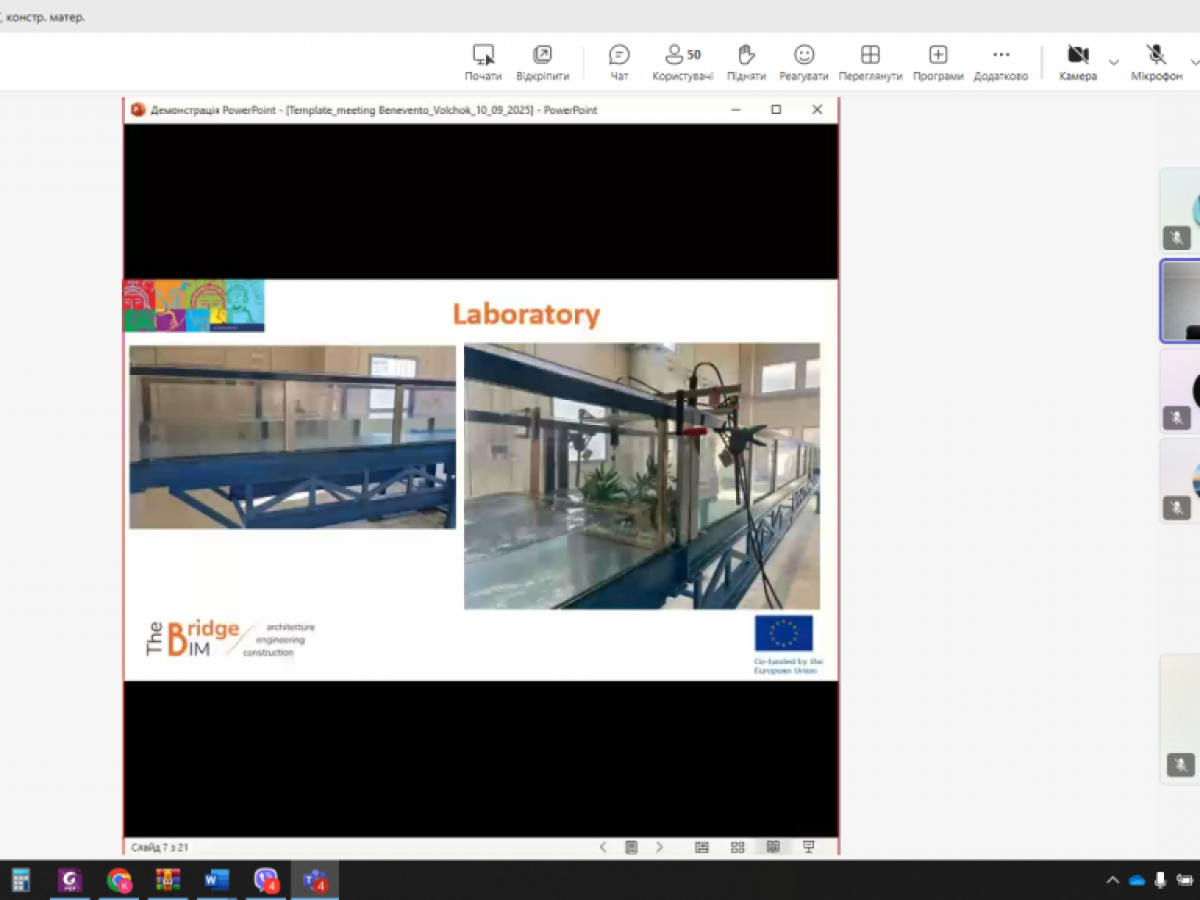Open the Programs apps button
Image resolution: width=1200 pixels, height=900 pixels.
(937, 62)
